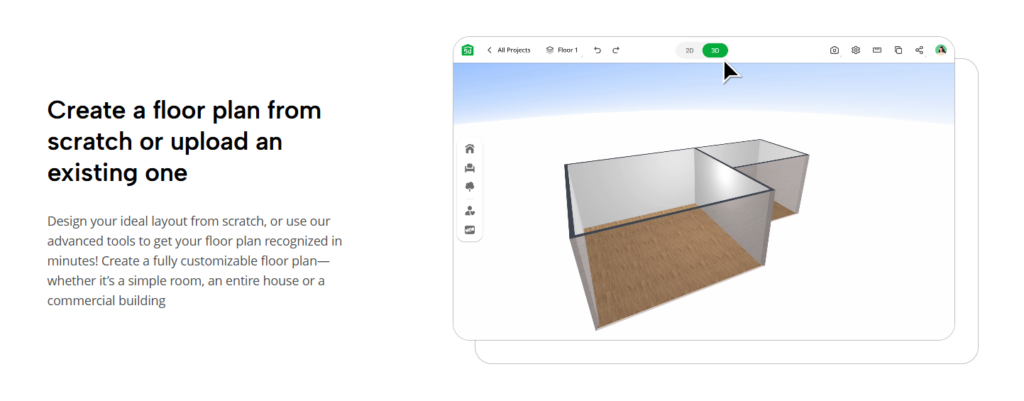1024x401 pixels.
Task: Select the green 3D view toggle
Action: coord(715,50)
